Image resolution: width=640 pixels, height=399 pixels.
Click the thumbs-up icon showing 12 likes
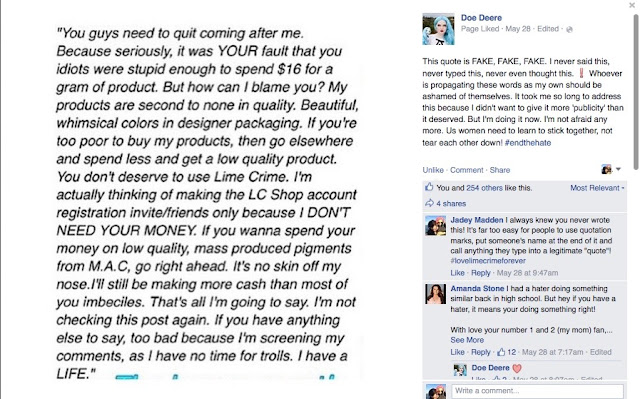click(x=501, y=352)
